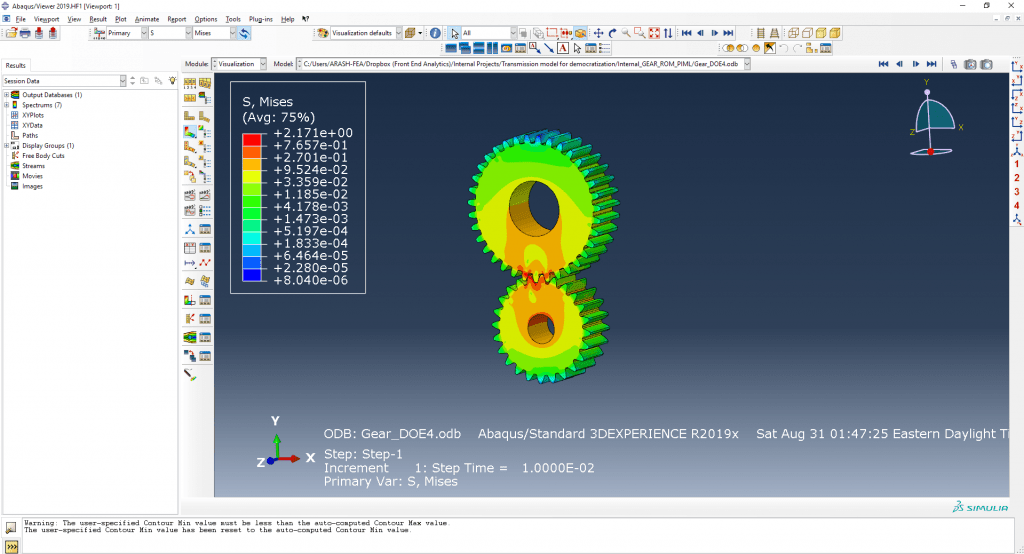Toggle wireframe render style

[793, 33]
